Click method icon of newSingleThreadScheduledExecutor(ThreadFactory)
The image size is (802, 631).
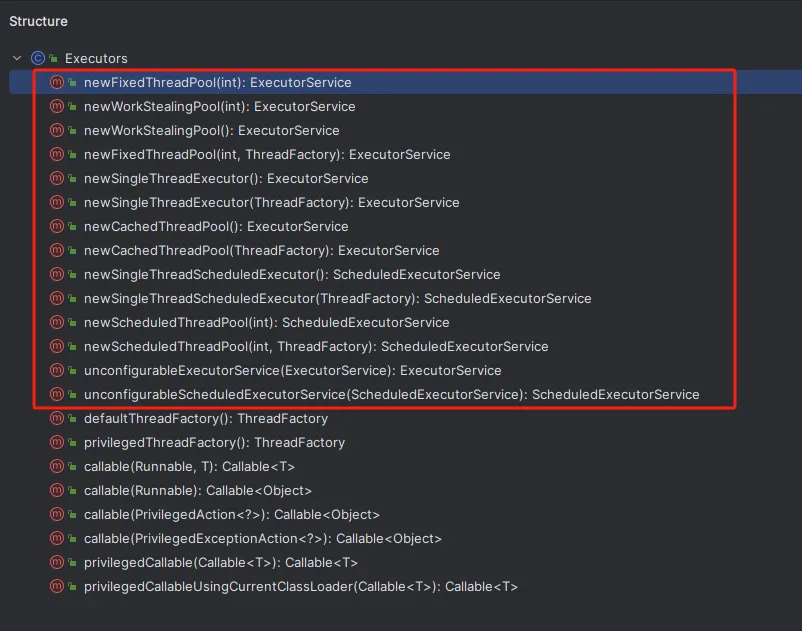point(57,299)
